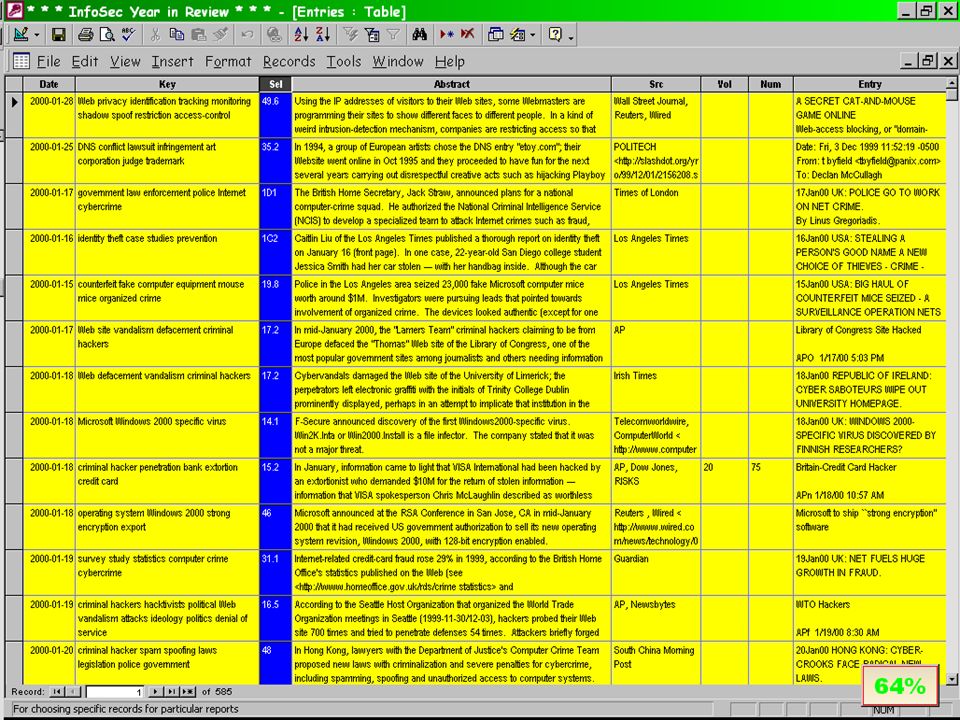
Task: Go to the previous record with the navigation button
Action: tap(73, 692)
